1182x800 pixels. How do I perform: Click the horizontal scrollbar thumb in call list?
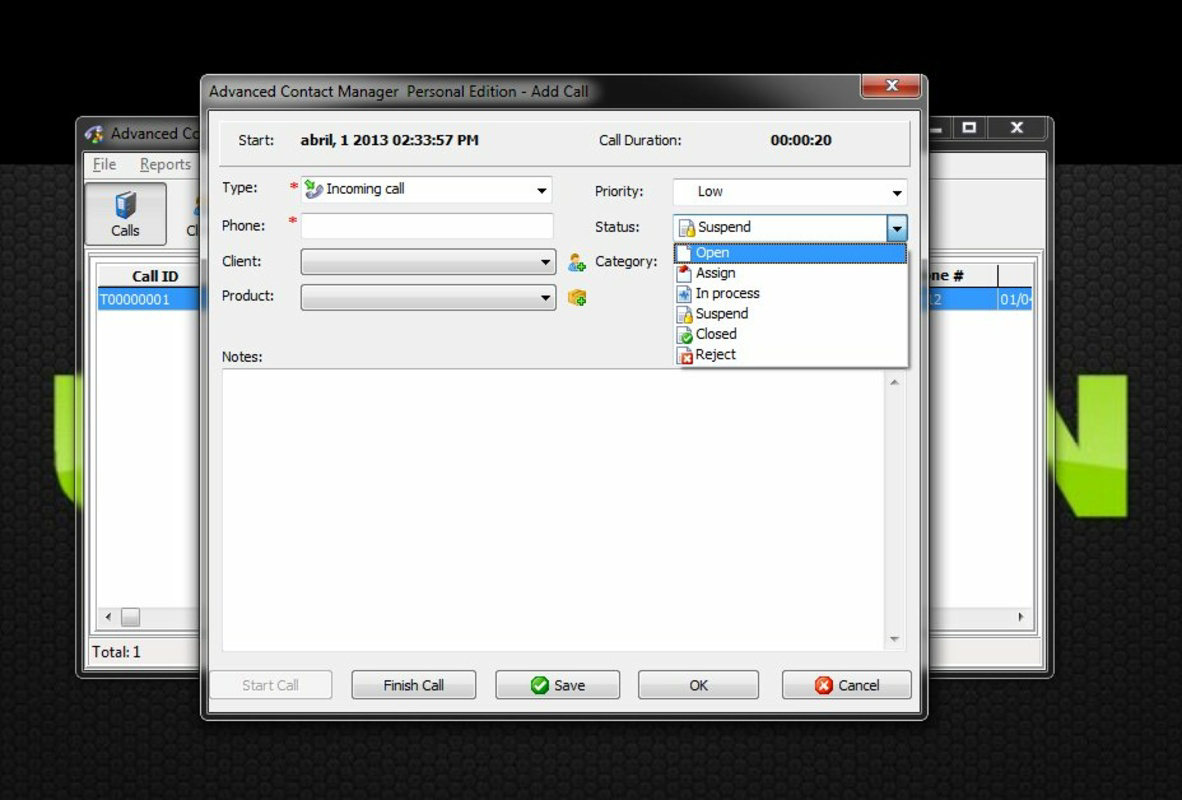130,617
